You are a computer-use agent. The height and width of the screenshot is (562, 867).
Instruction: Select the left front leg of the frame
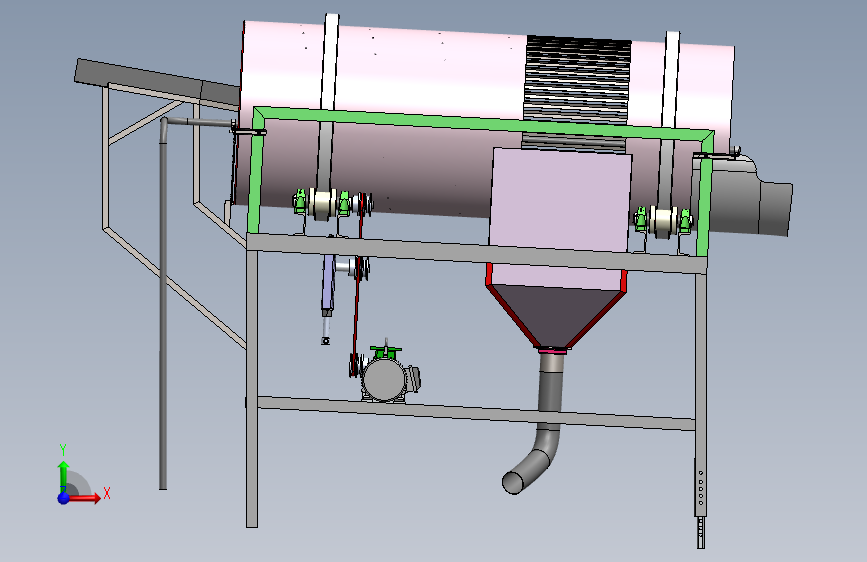click(252, 387)
